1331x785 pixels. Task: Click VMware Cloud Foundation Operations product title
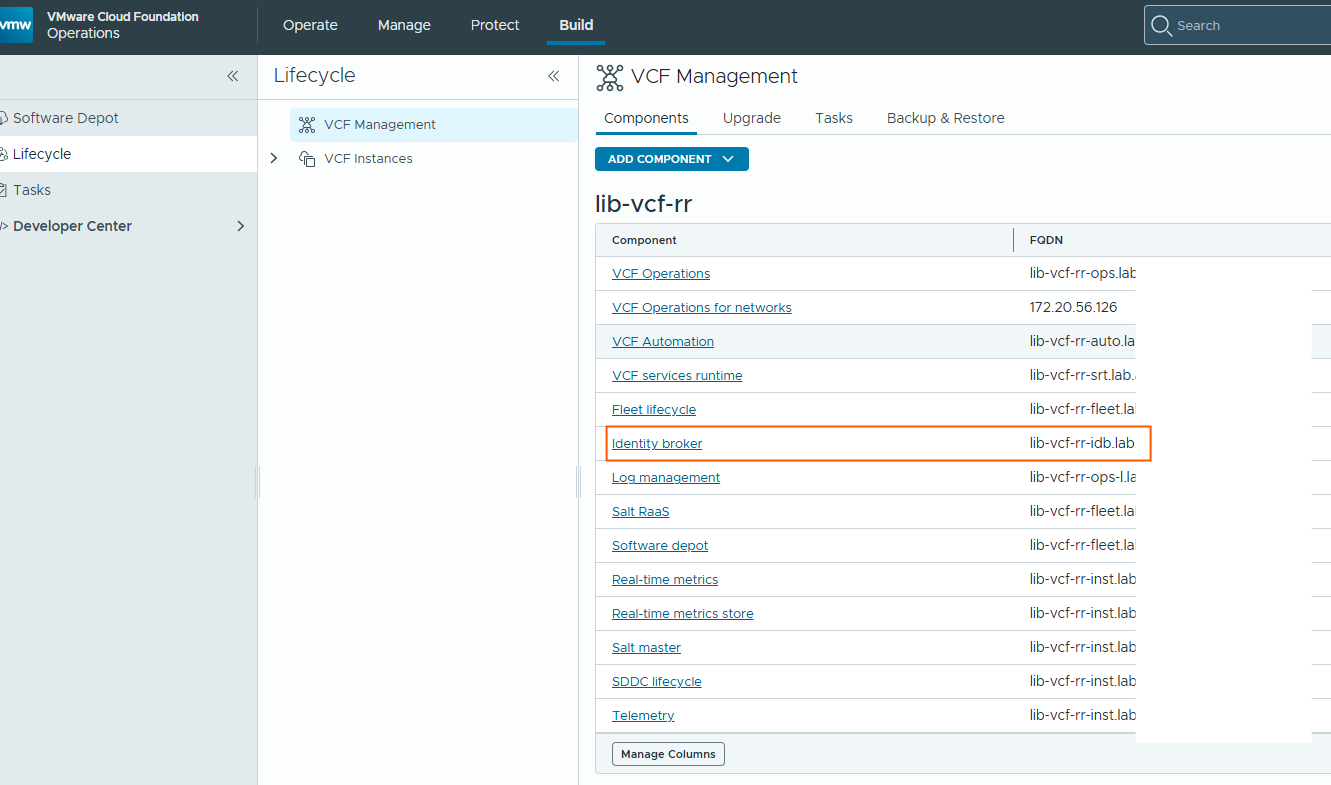pyautogui.click(x=123, y=25)
